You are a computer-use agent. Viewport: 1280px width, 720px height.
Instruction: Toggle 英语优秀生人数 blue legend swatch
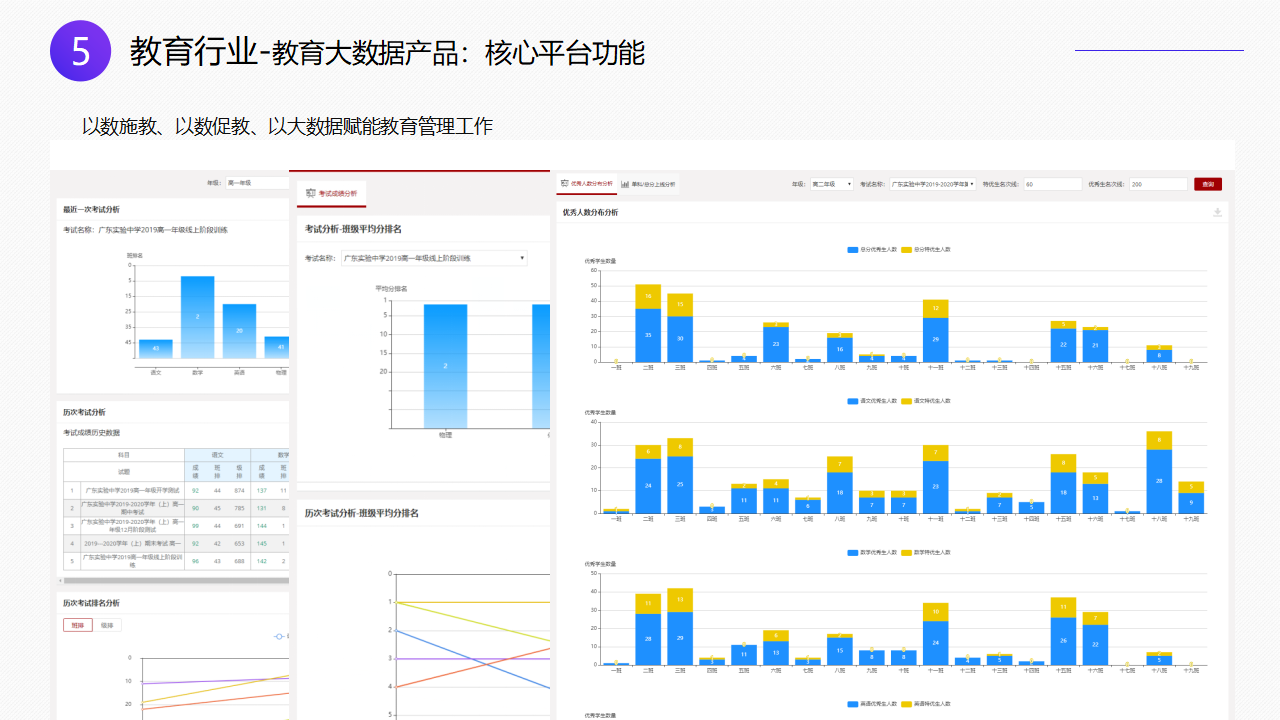852,705
